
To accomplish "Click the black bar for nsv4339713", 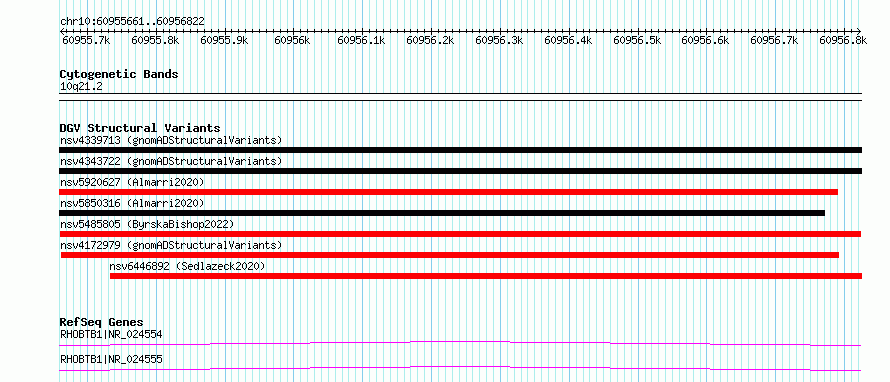I will coord(460,150).
